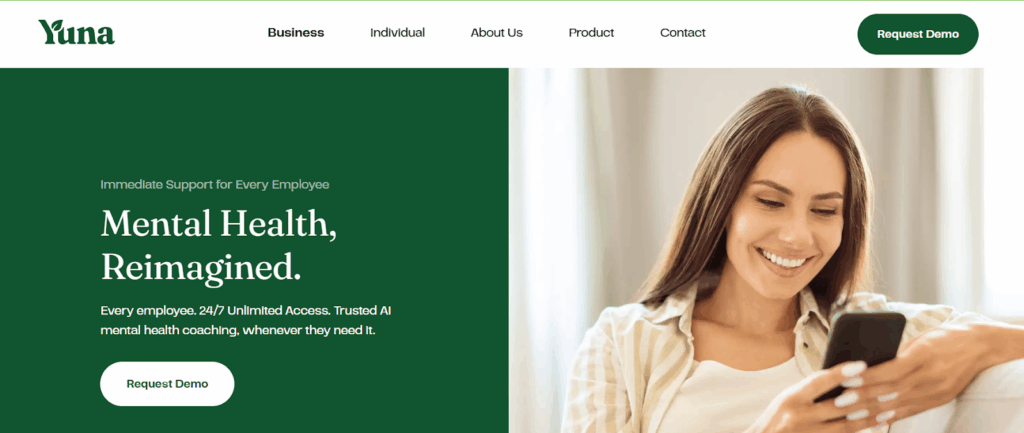The height and width of the screenshot is (433, 1024).
Task: Click the green Request Demo header button
Action: pyautogui.click(x=918, y=34)
